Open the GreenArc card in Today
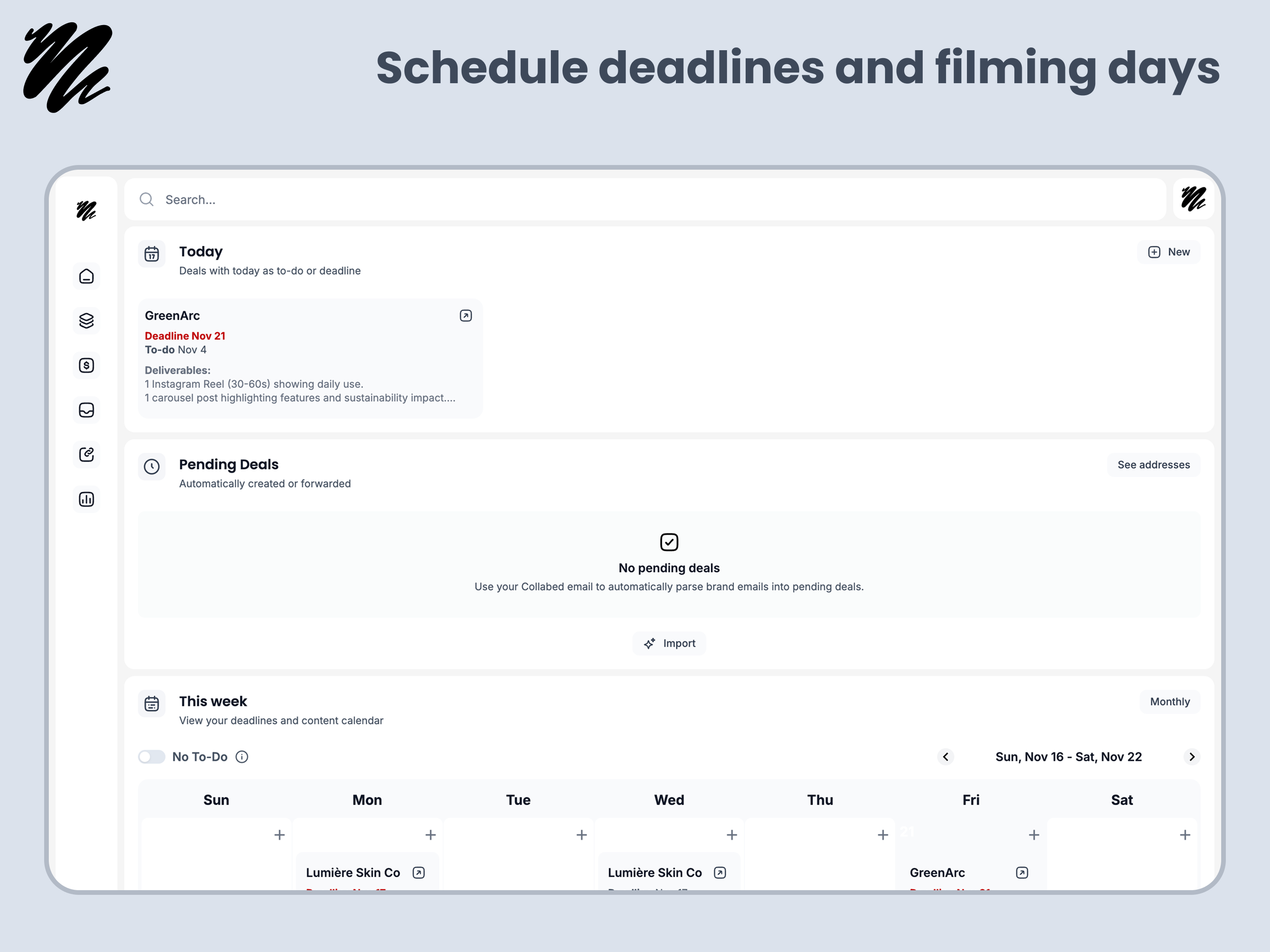 tap(310, 358)
